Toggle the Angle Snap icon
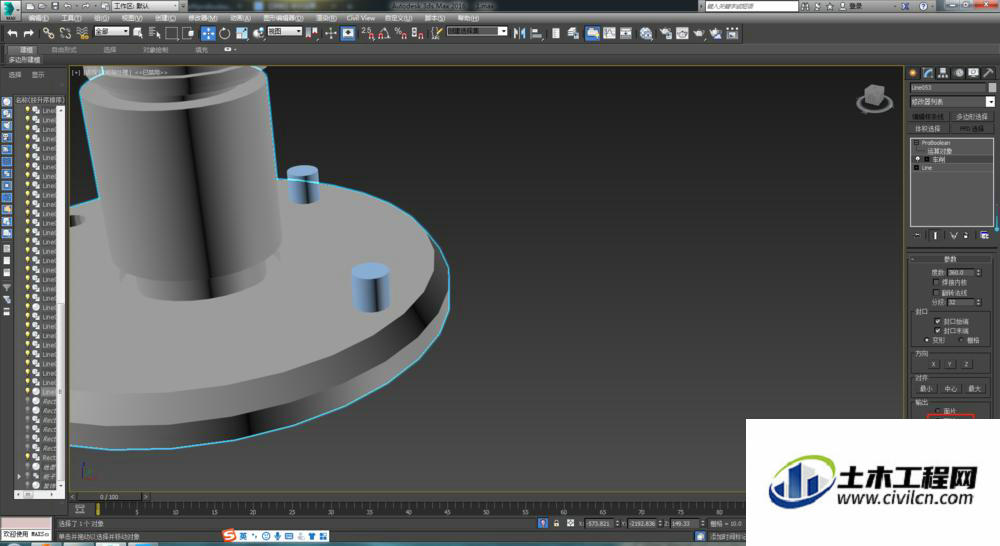 click(384, 33)
